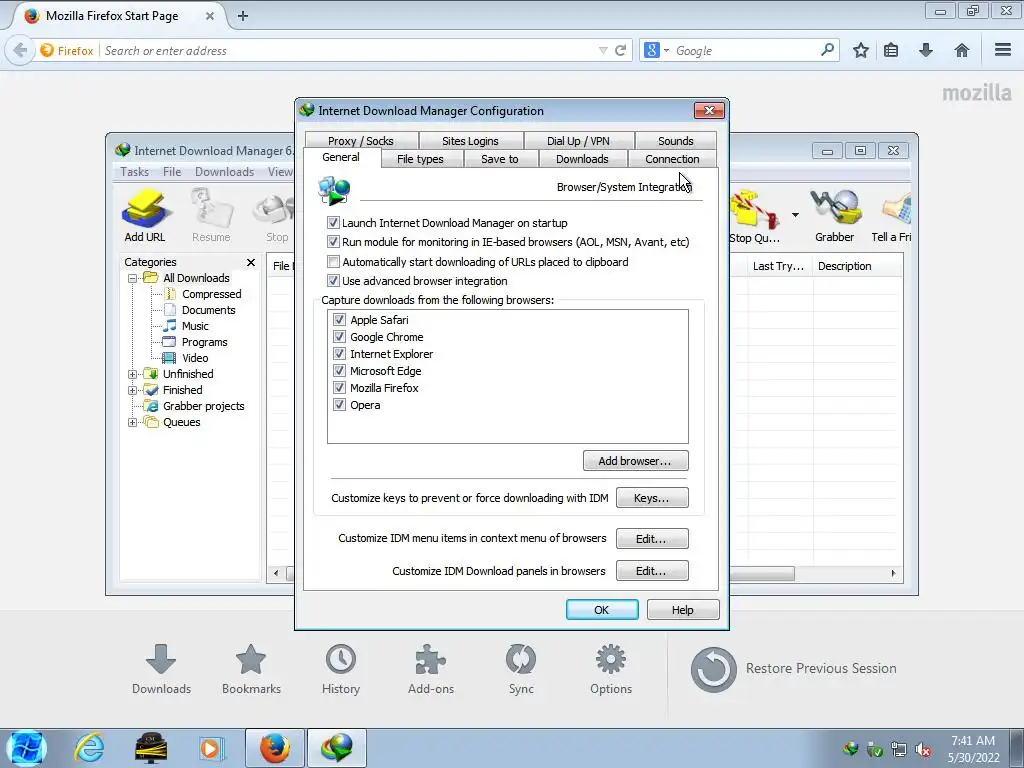Switch to the Sites Logins tab
Screen dimensions: 1024x768
point(470,140)
